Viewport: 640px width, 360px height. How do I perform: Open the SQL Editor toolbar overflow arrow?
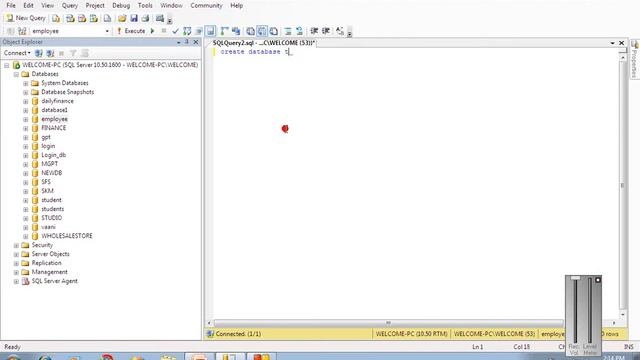point(350,32)
